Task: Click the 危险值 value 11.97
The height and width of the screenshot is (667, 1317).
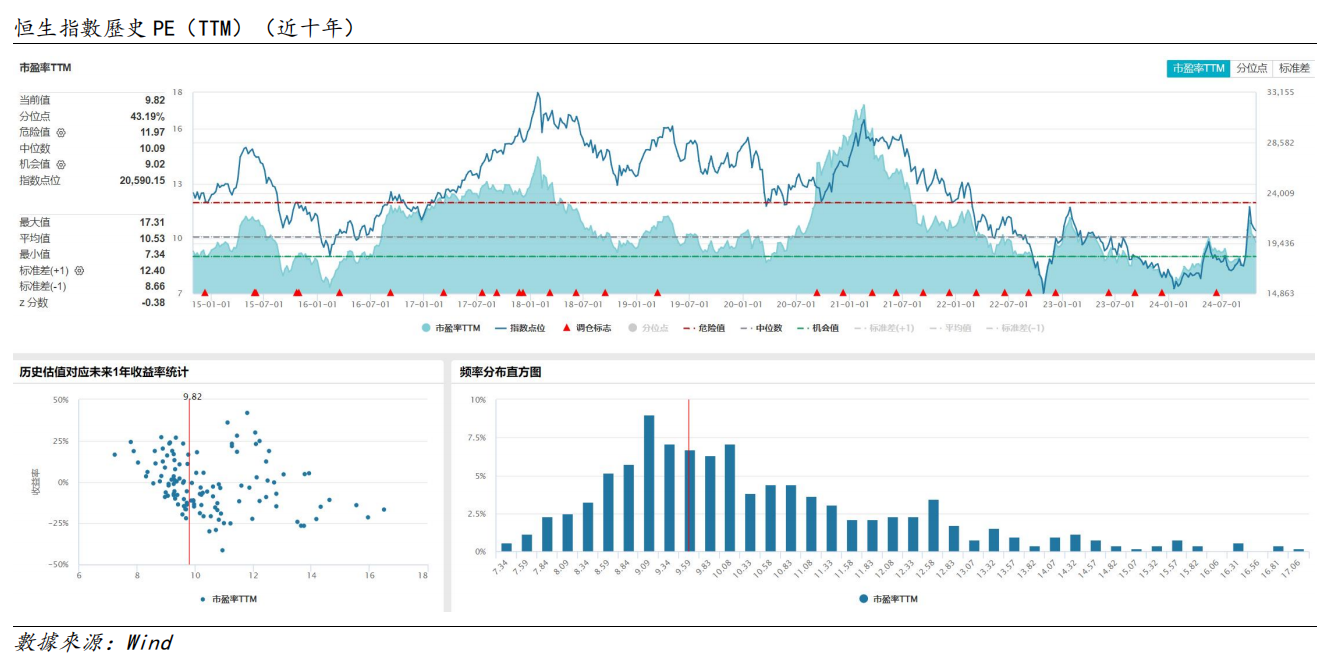Action: [x=153, y=132]
